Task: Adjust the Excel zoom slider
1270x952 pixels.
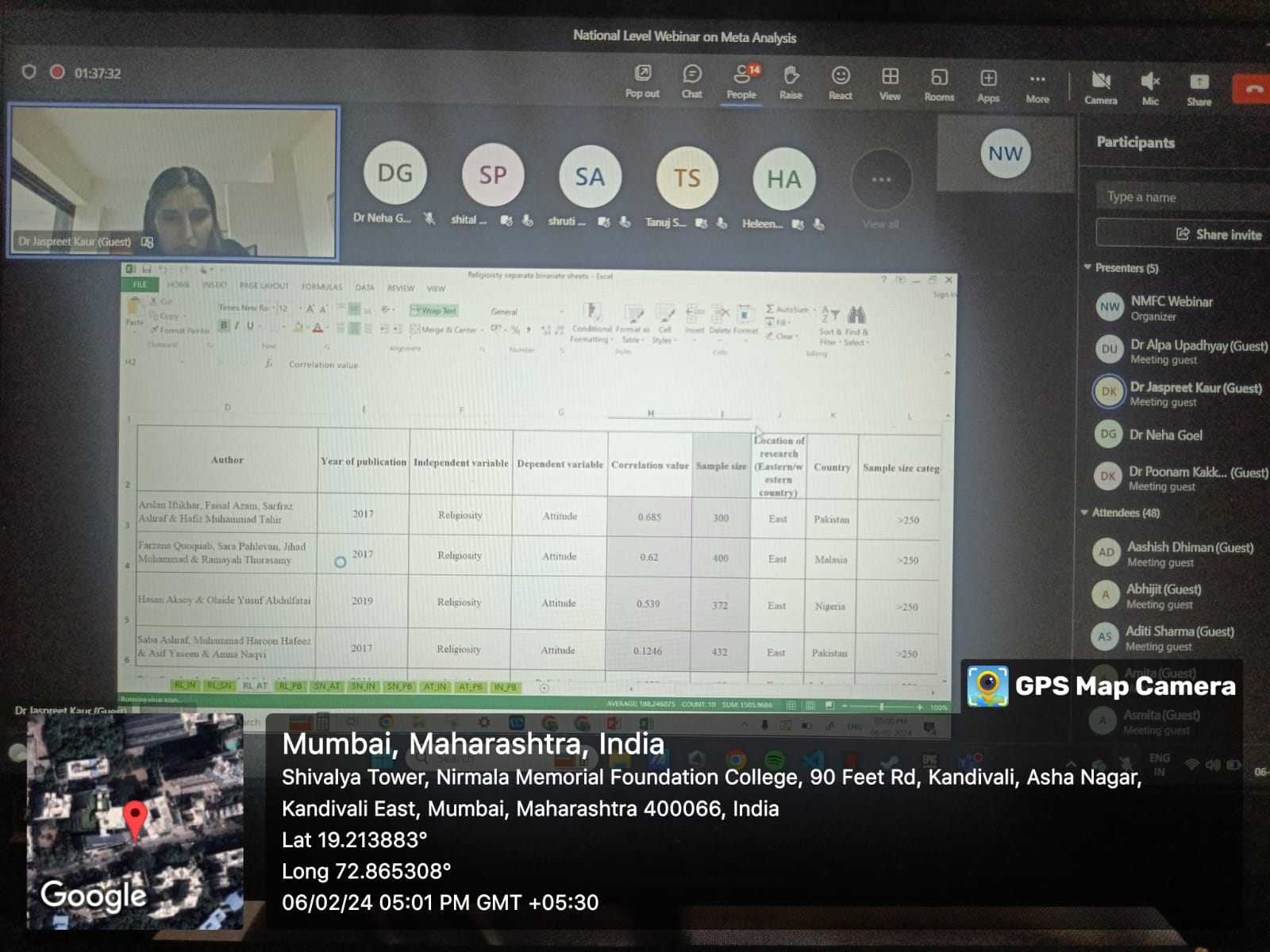Action: [x=881, y=706]
